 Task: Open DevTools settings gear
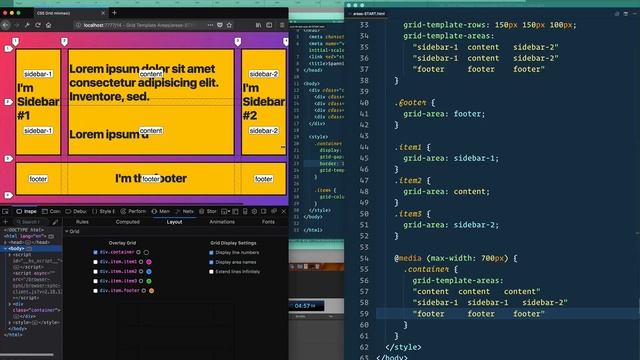click(x=254, y=211)
